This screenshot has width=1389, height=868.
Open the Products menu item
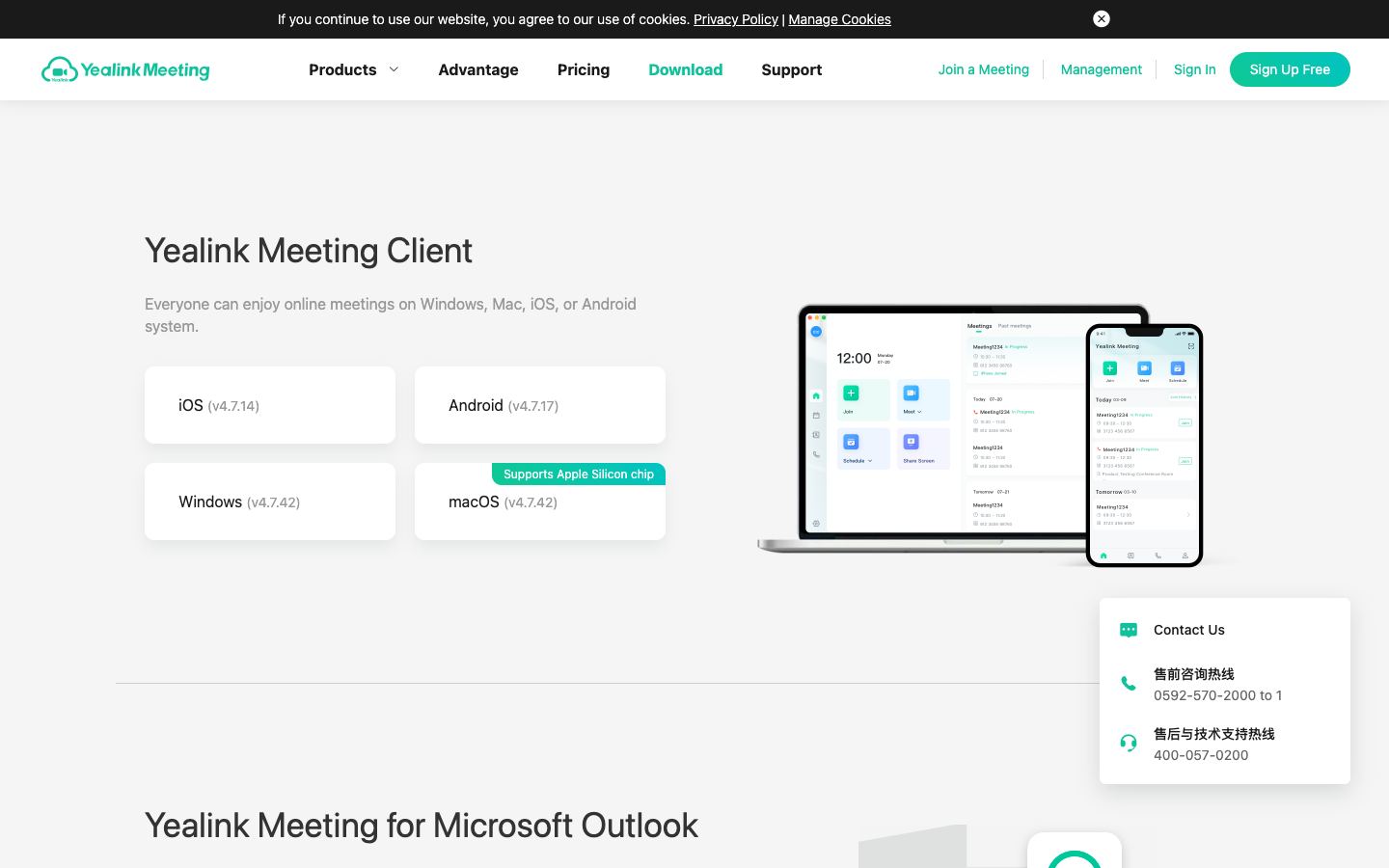pyautogui.click(x=342, y=69)
